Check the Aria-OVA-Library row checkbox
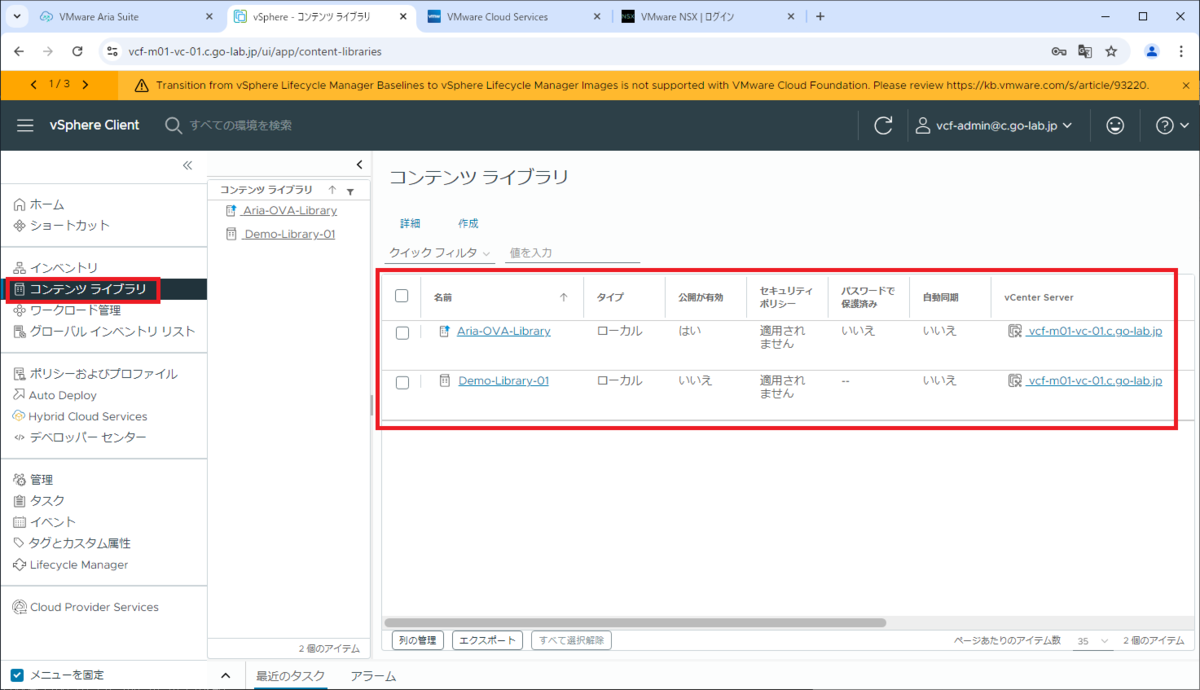1200x690 pixels. point(402,333)
